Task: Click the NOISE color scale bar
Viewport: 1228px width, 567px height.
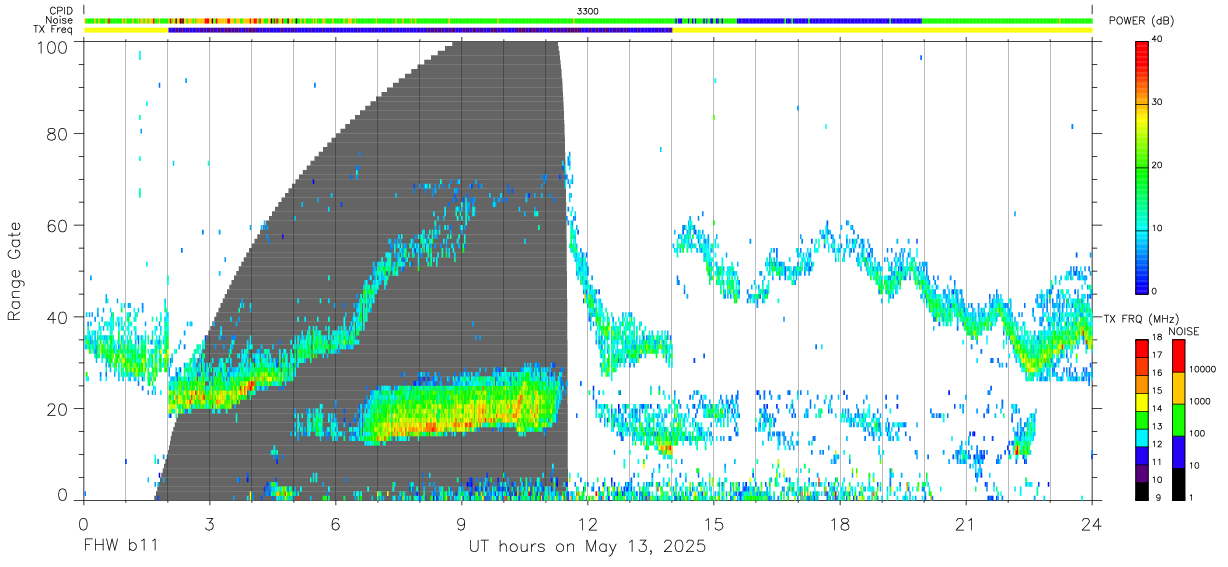Action: [x=1178, y=419]
